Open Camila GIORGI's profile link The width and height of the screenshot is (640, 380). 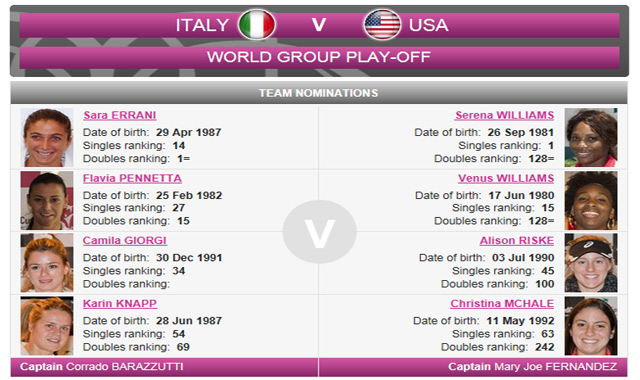tap(124, 240)
